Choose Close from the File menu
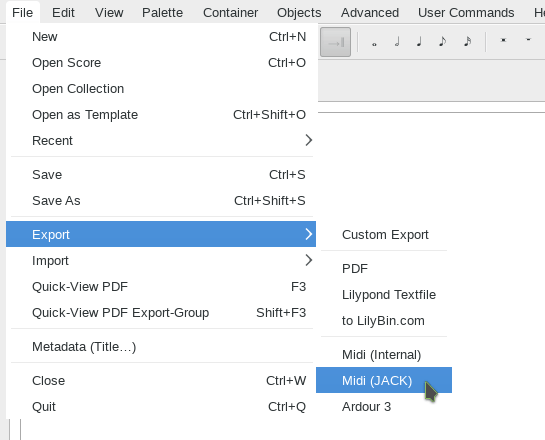The image size is (545, 440). coord(161,381)
